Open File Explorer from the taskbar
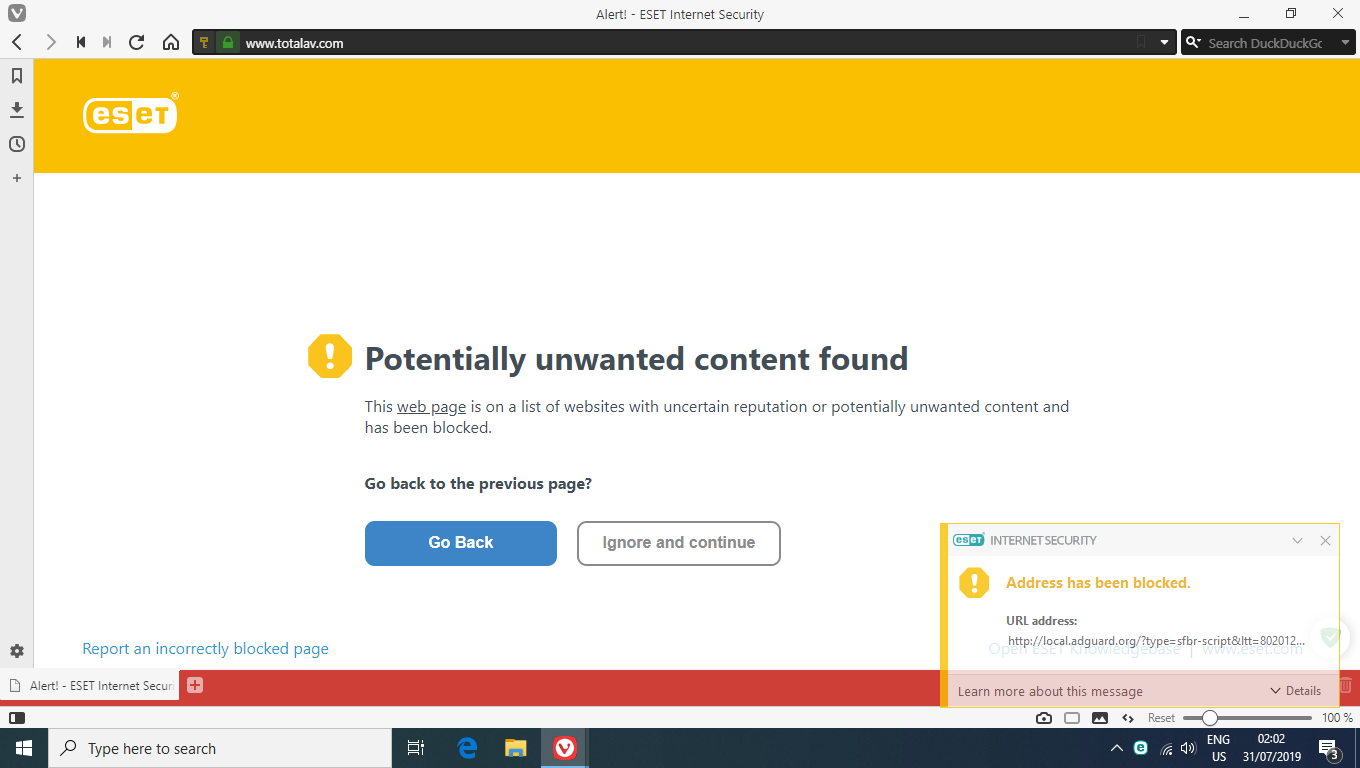This screenshot has width=1360, height=768. tap(515, 748)
